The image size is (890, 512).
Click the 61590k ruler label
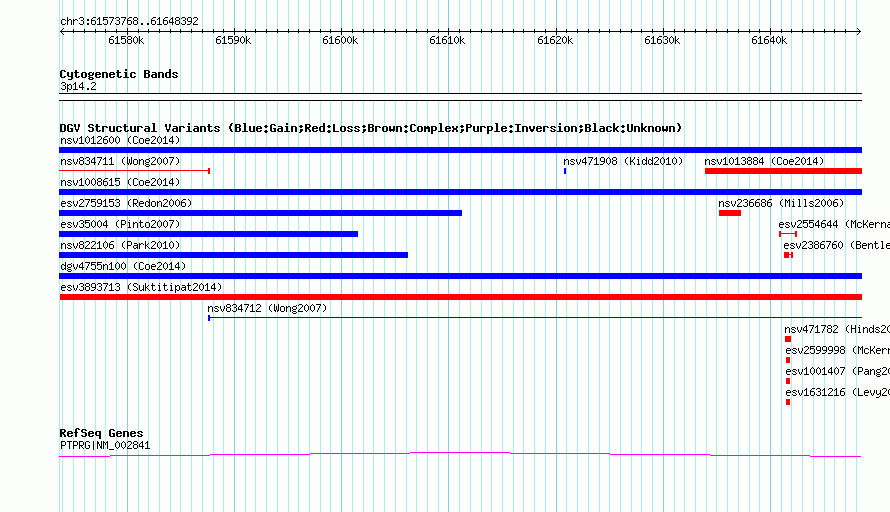[233, 40]
